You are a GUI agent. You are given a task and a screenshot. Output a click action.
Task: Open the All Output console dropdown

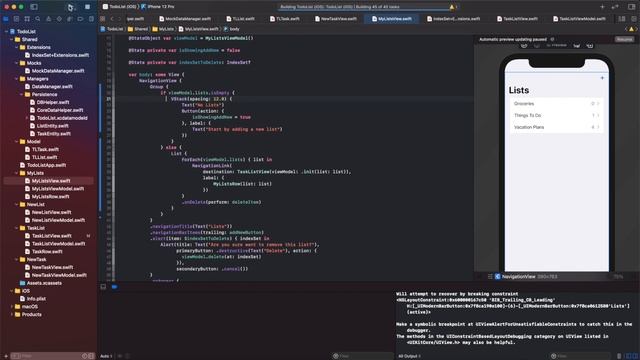[409, 356]
